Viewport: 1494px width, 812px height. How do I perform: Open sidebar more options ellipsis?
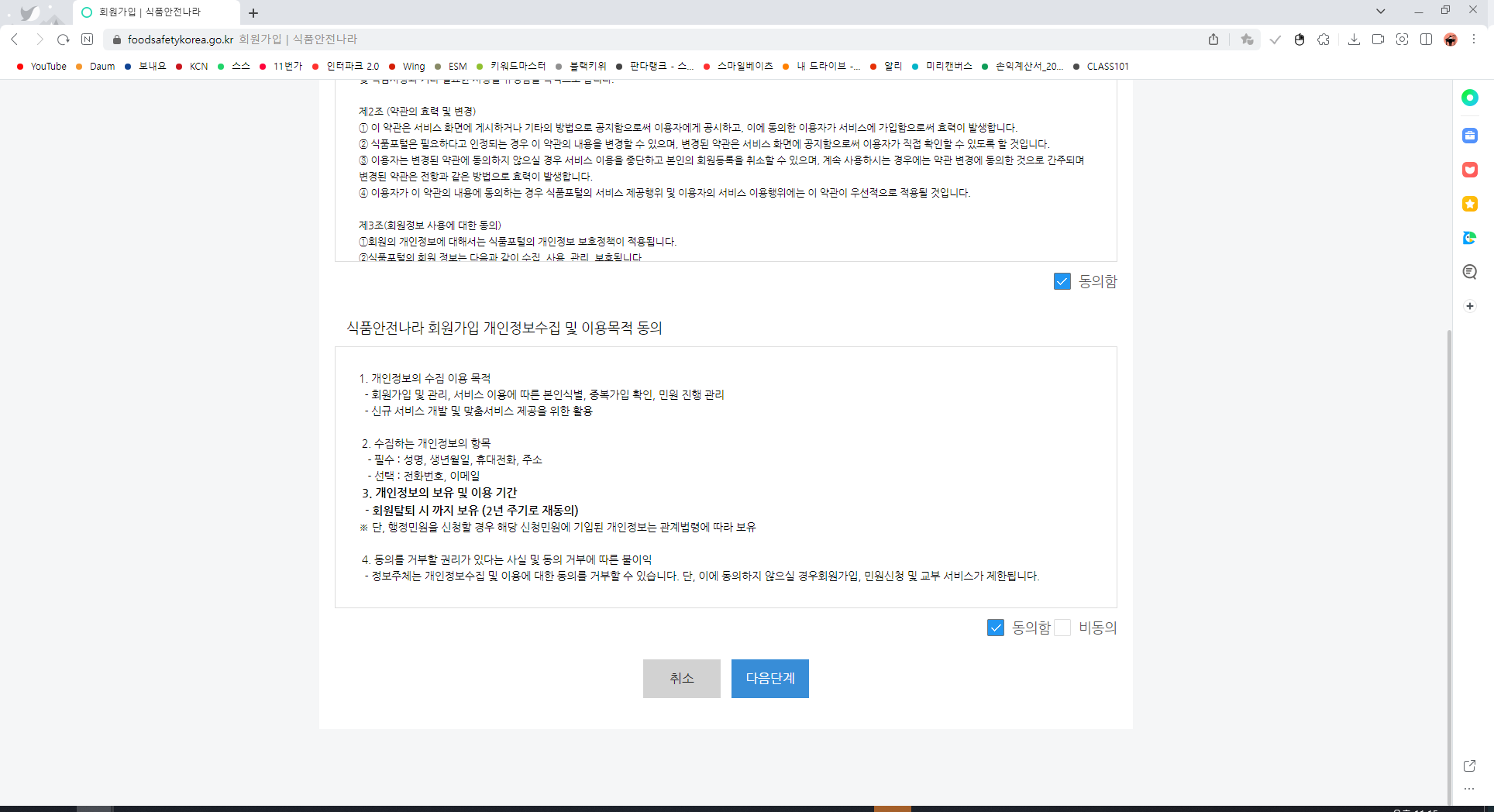point(1469,789)
